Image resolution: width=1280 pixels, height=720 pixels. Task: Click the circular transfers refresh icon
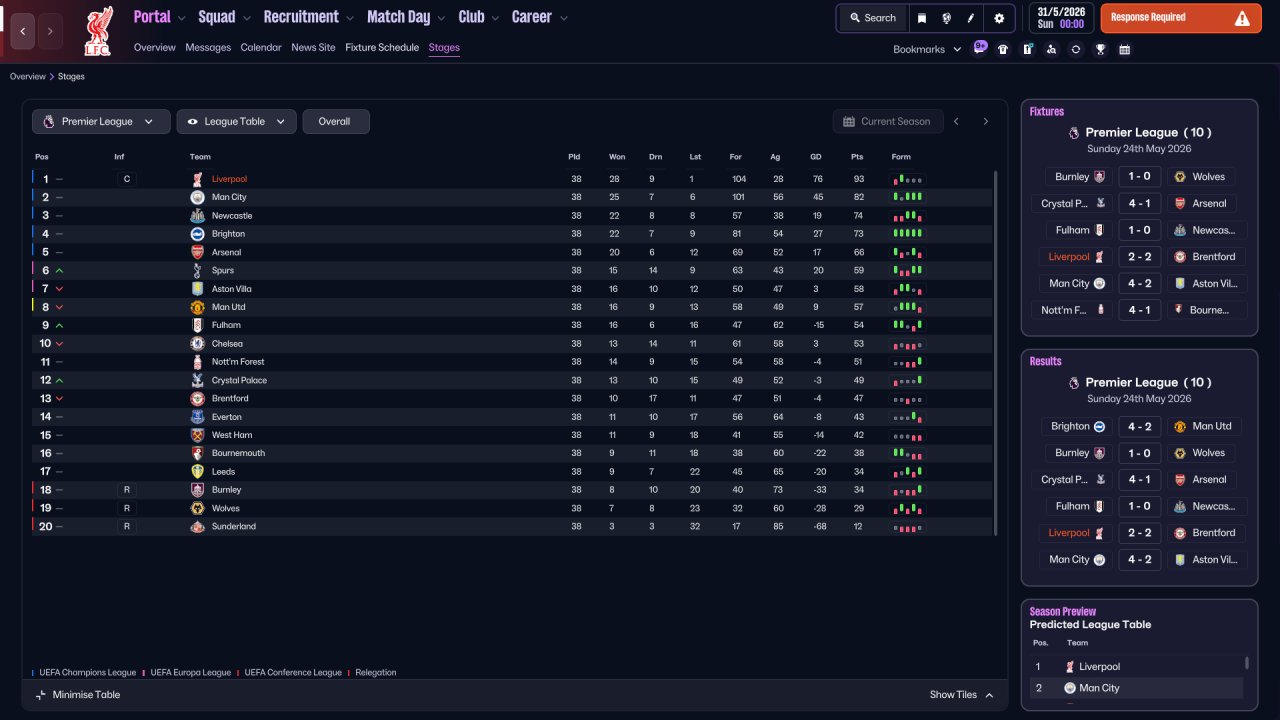click(1075, 49)
